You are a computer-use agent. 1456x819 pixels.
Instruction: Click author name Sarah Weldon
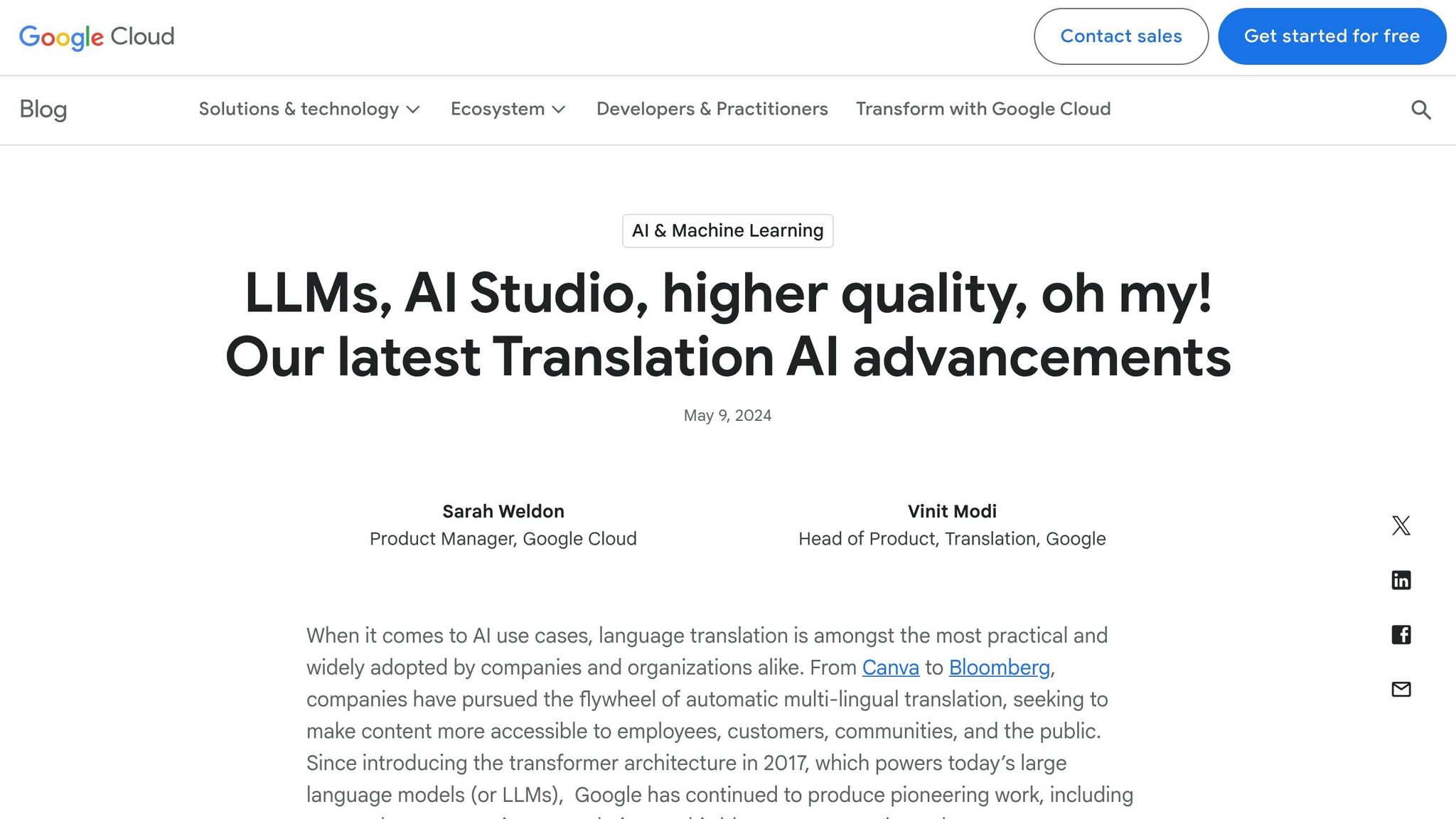point(503,510)
